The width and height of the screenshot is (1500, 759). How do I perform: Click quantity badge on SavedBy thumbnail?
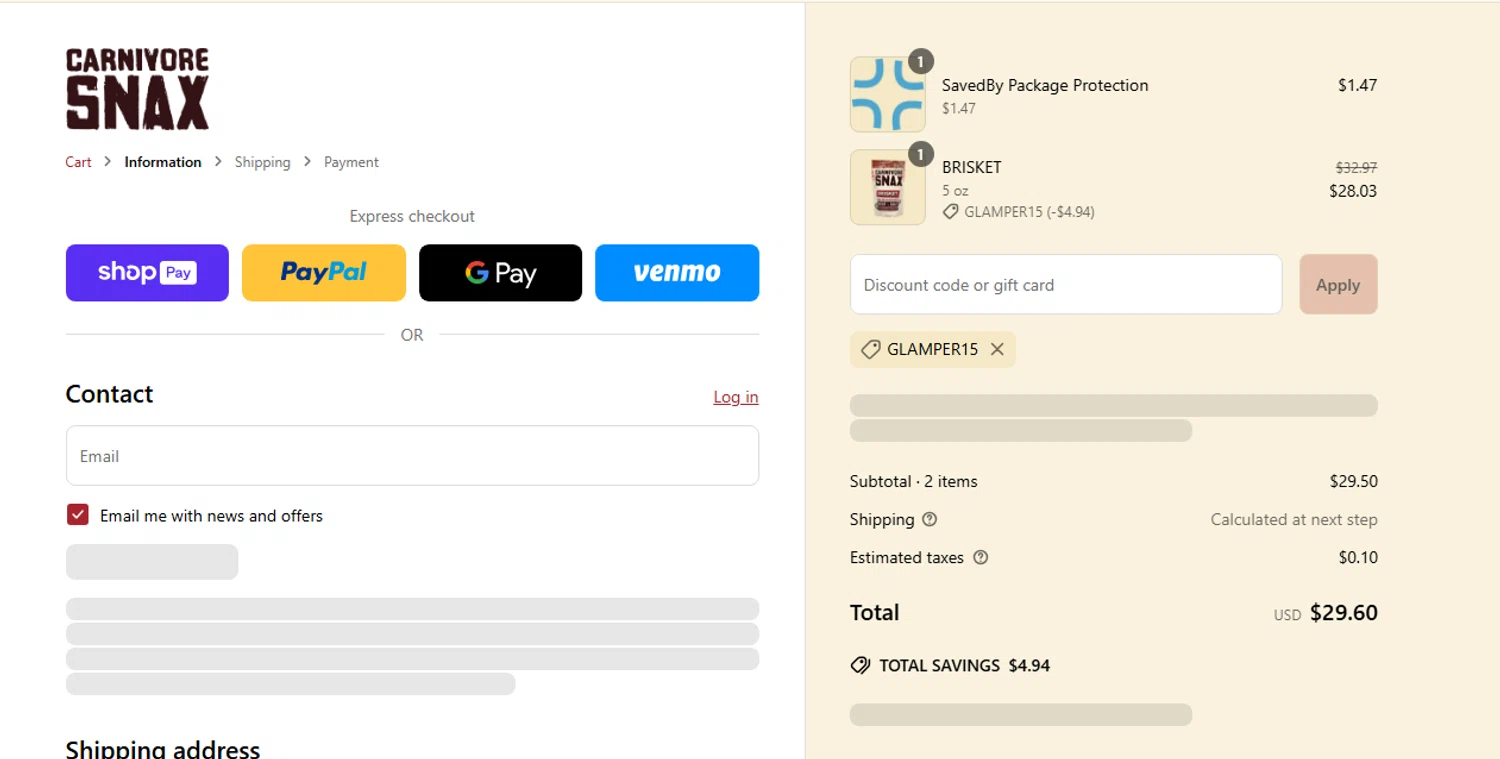click(920, 62)
